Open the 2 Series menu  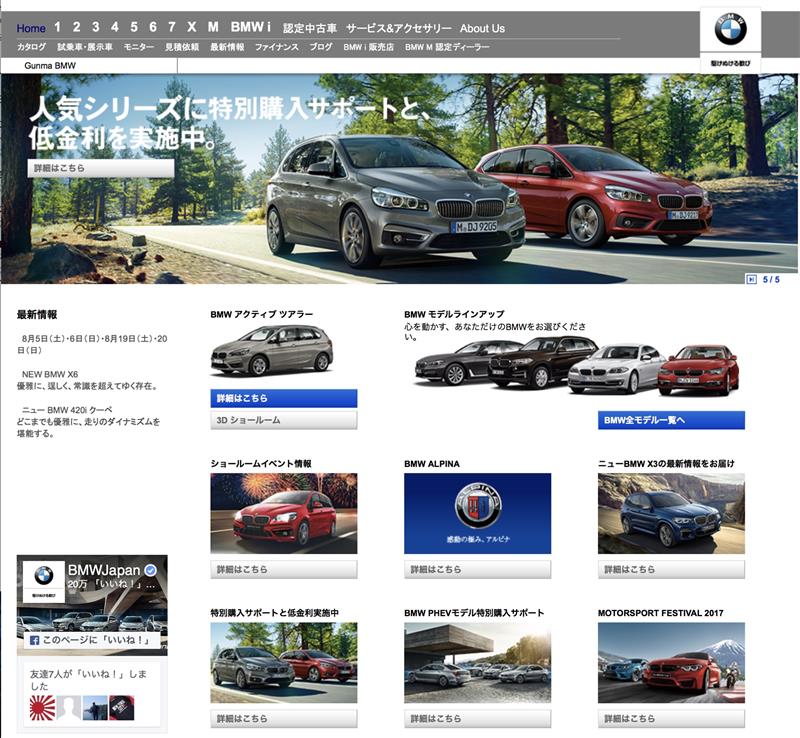point(77,27)
